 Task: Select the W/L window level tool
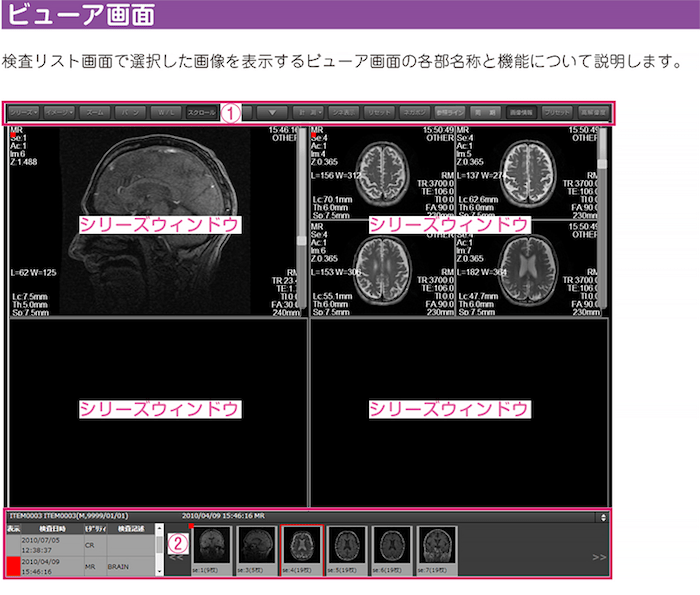click(x=166, y=113)
